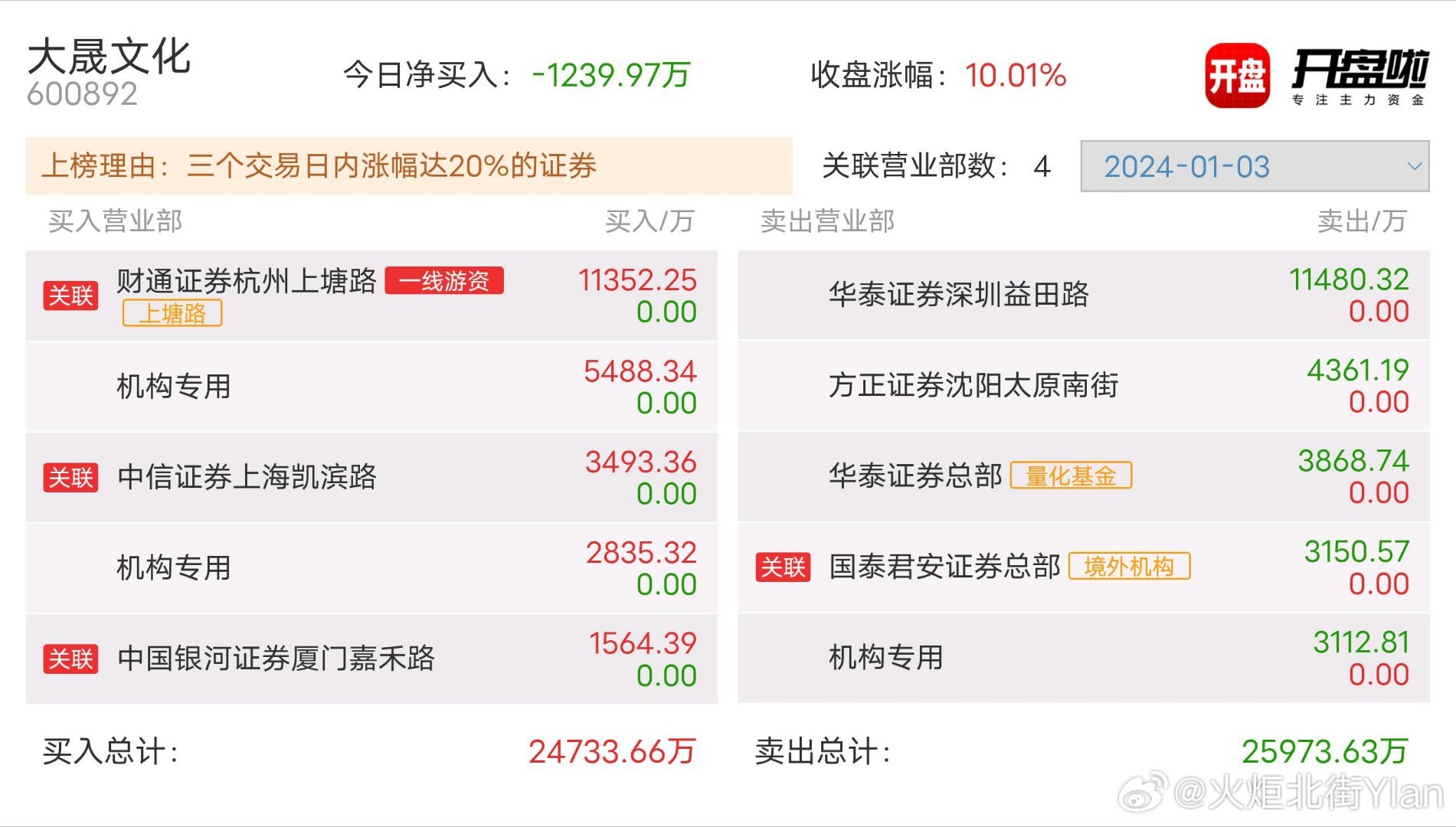Open 华泰证券深圳益田路 seller row
1456x827 pixels.
click(1084, 295)
